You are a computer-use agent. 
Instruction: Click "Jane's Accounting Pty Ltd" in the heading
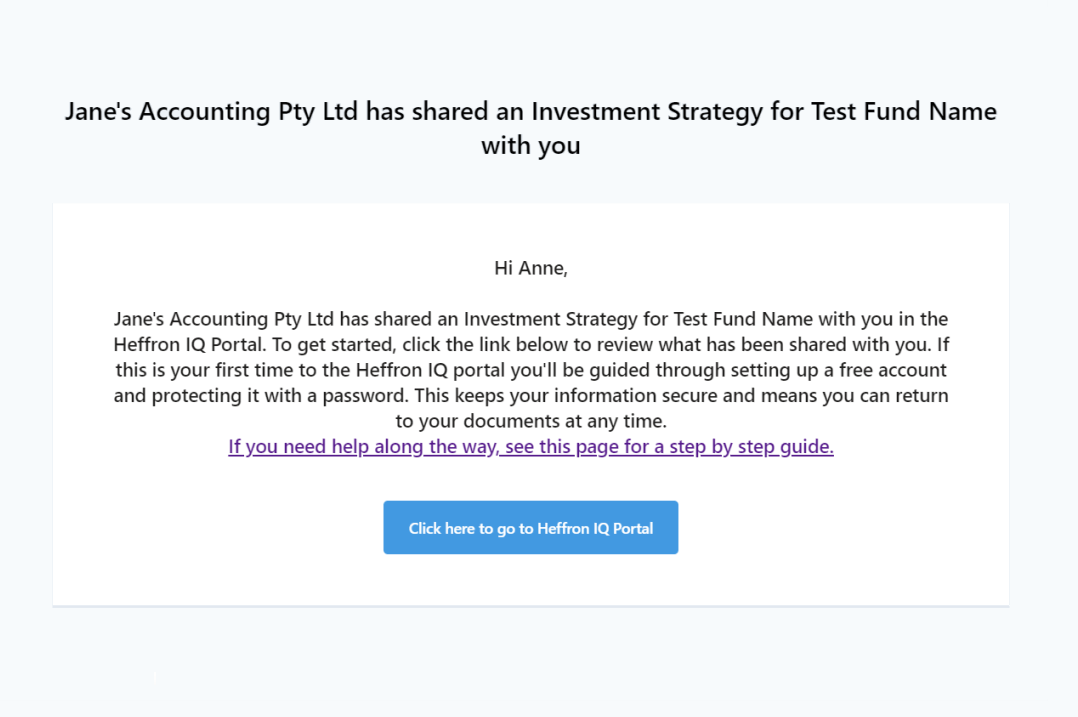[x=212, y=112]
